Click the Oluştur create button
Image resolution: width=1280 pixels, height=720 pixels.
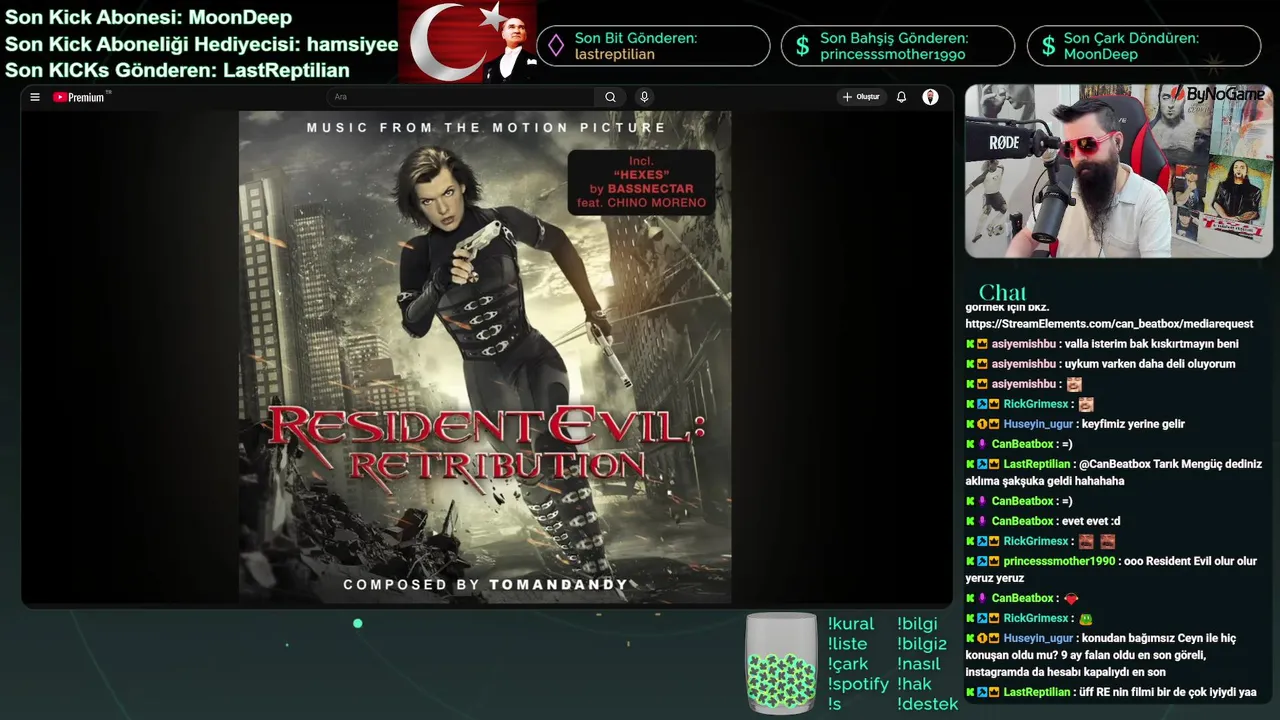(861, 97)
